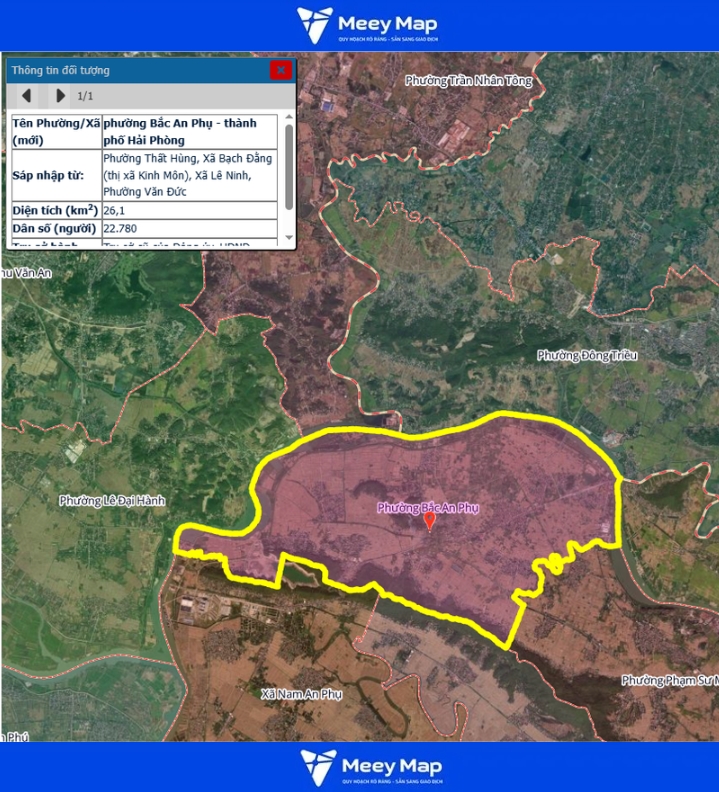Click the previous record arrow in info panel

[x=27, y=96]
